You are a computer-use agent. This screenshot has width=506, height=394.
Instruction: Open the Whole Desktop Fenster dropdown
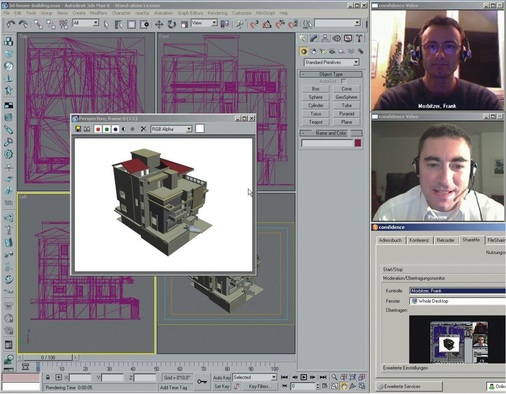[x=457, y=301]
